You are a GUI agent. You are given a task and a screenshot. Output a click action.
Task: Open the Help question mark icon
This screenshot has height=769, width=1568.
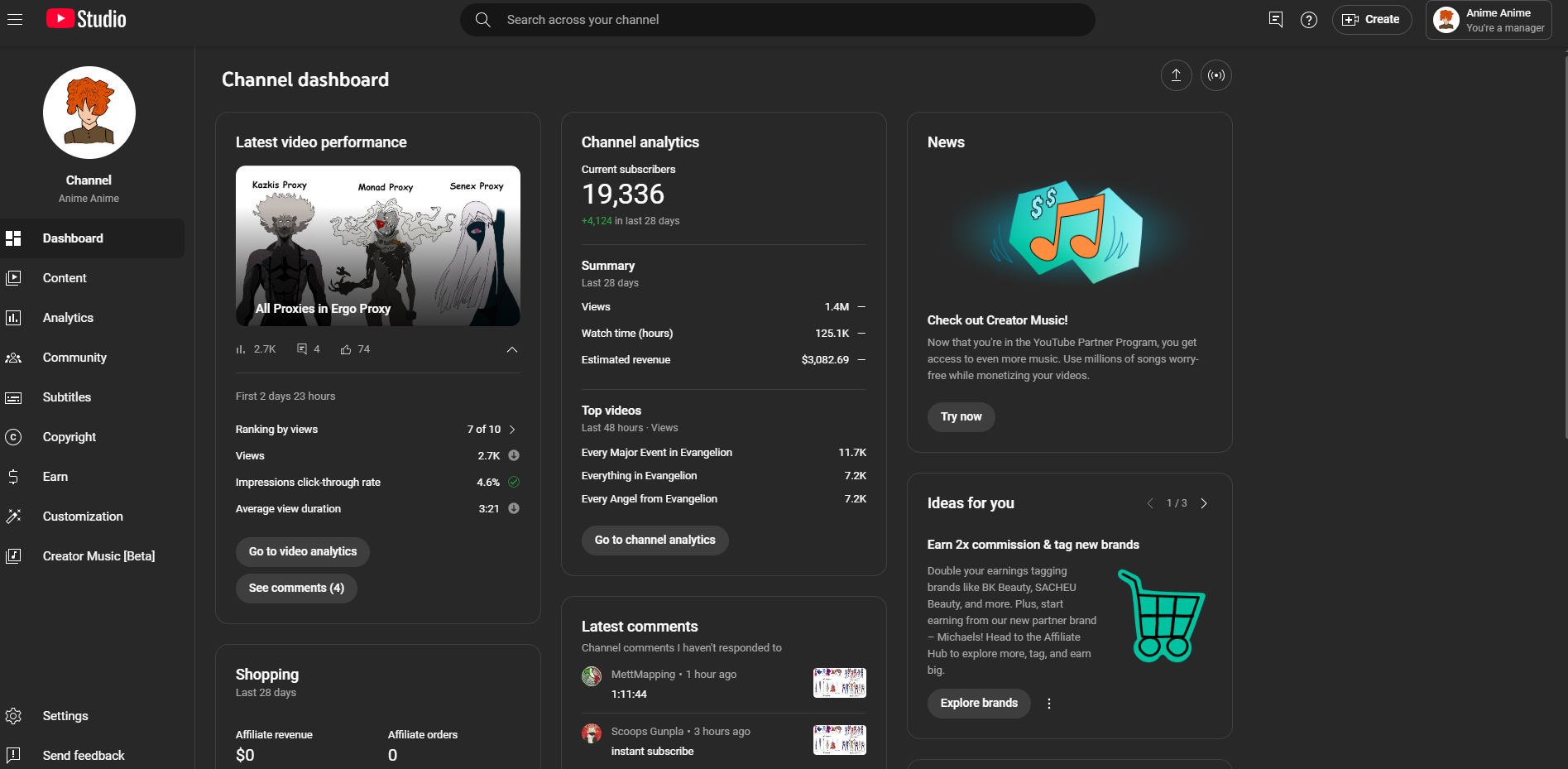coord(1309,19)
